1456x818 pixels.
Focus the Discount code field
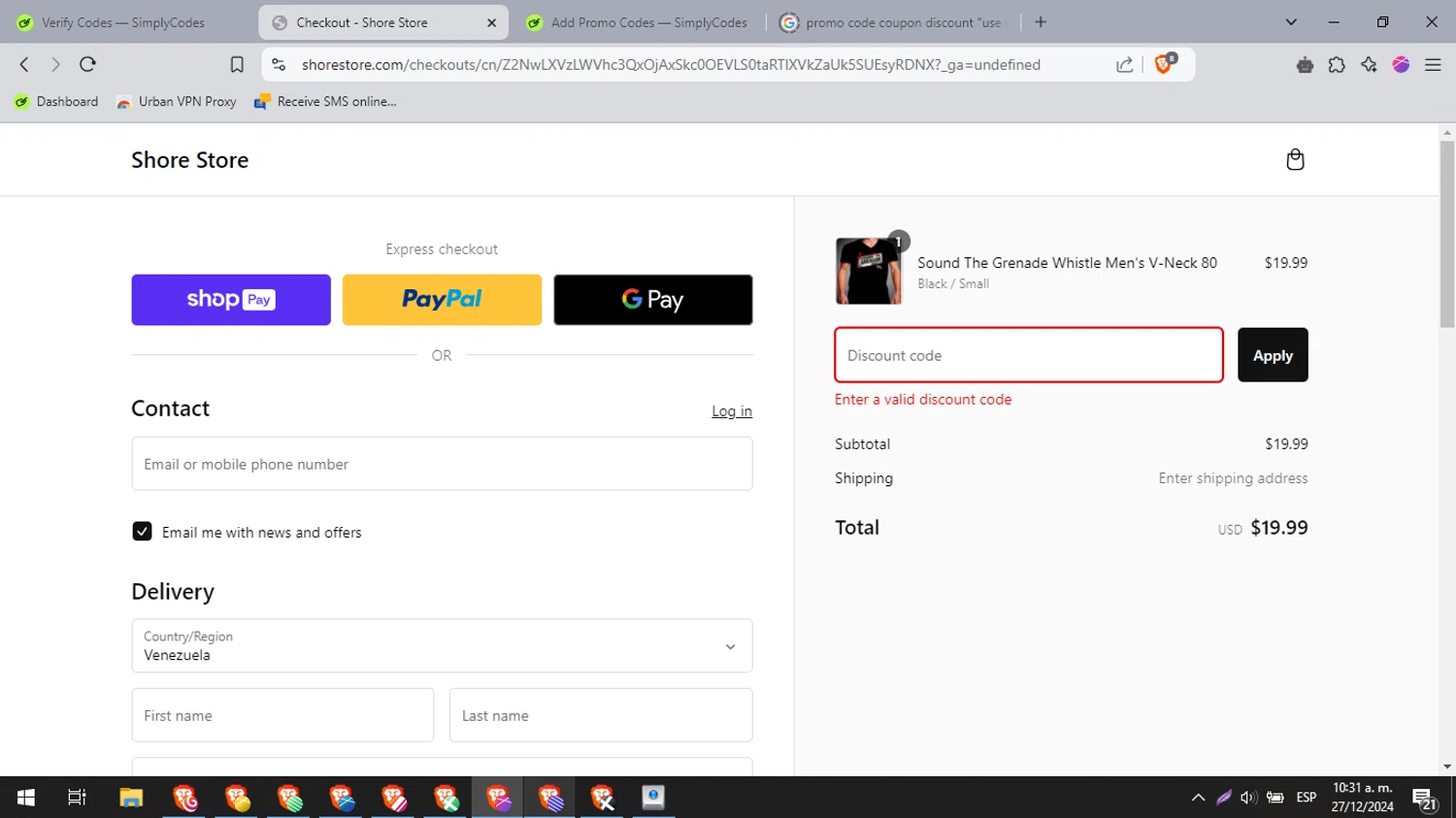1029,355
